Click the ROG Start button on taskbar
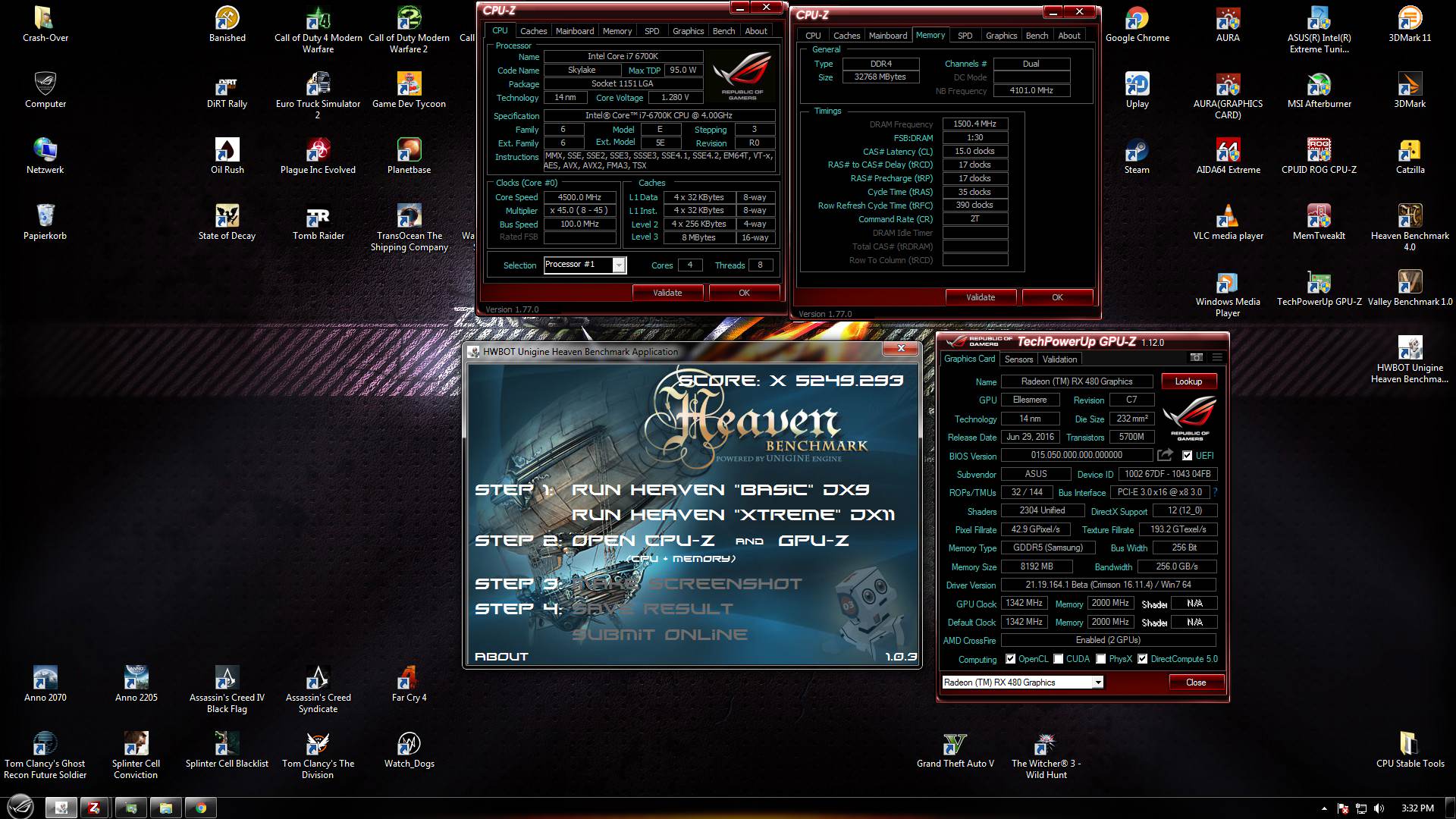The height and width of the screenshot is (819, 1456). 20,807
